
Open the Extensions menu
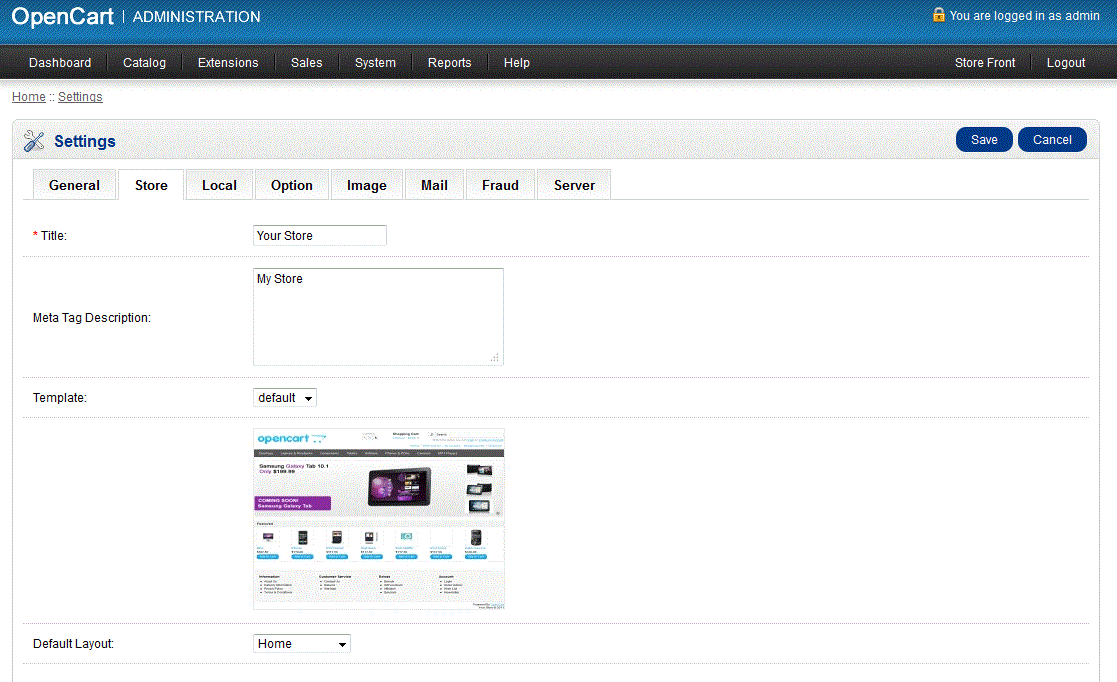(x=228, y=62)
